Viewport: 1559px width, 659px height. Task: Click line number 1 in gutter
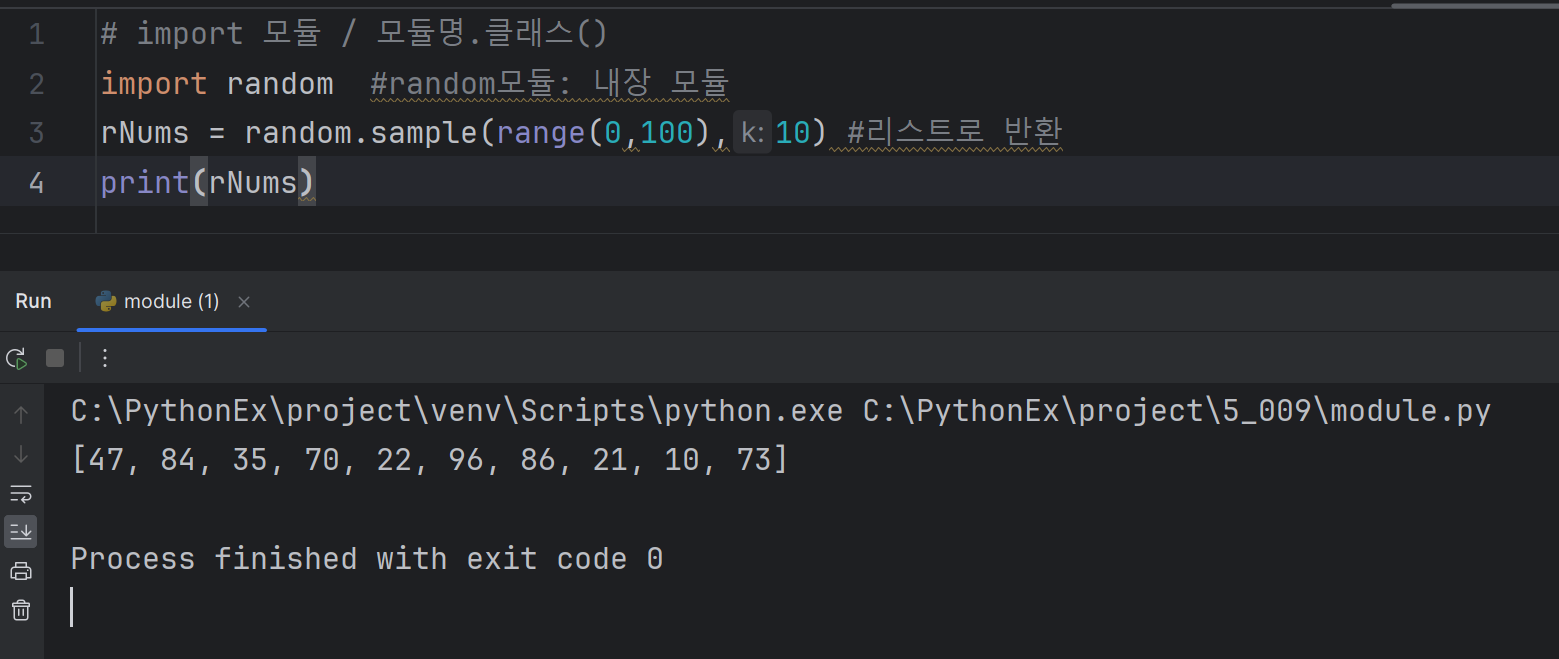(x=37, y=35)
